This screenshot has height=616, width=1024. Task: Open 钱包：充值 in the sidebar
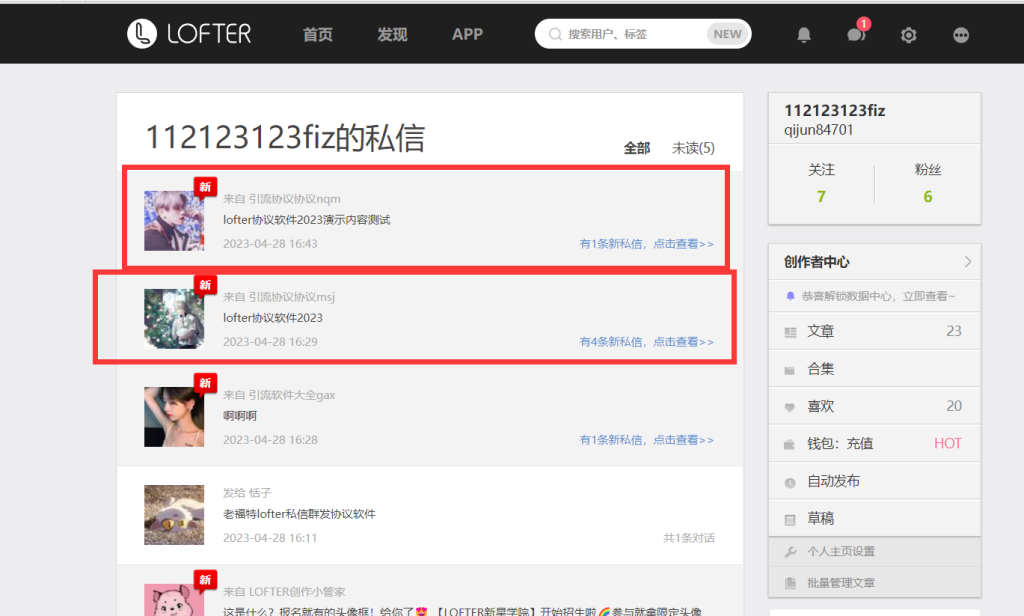[x=840, y=443]
